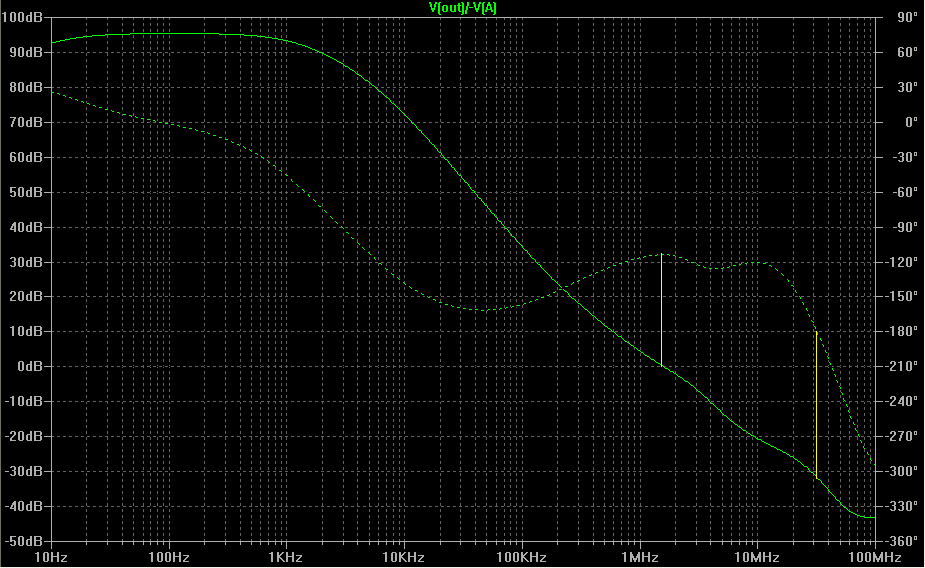Click the -60° phase axis label

point(903,192)
